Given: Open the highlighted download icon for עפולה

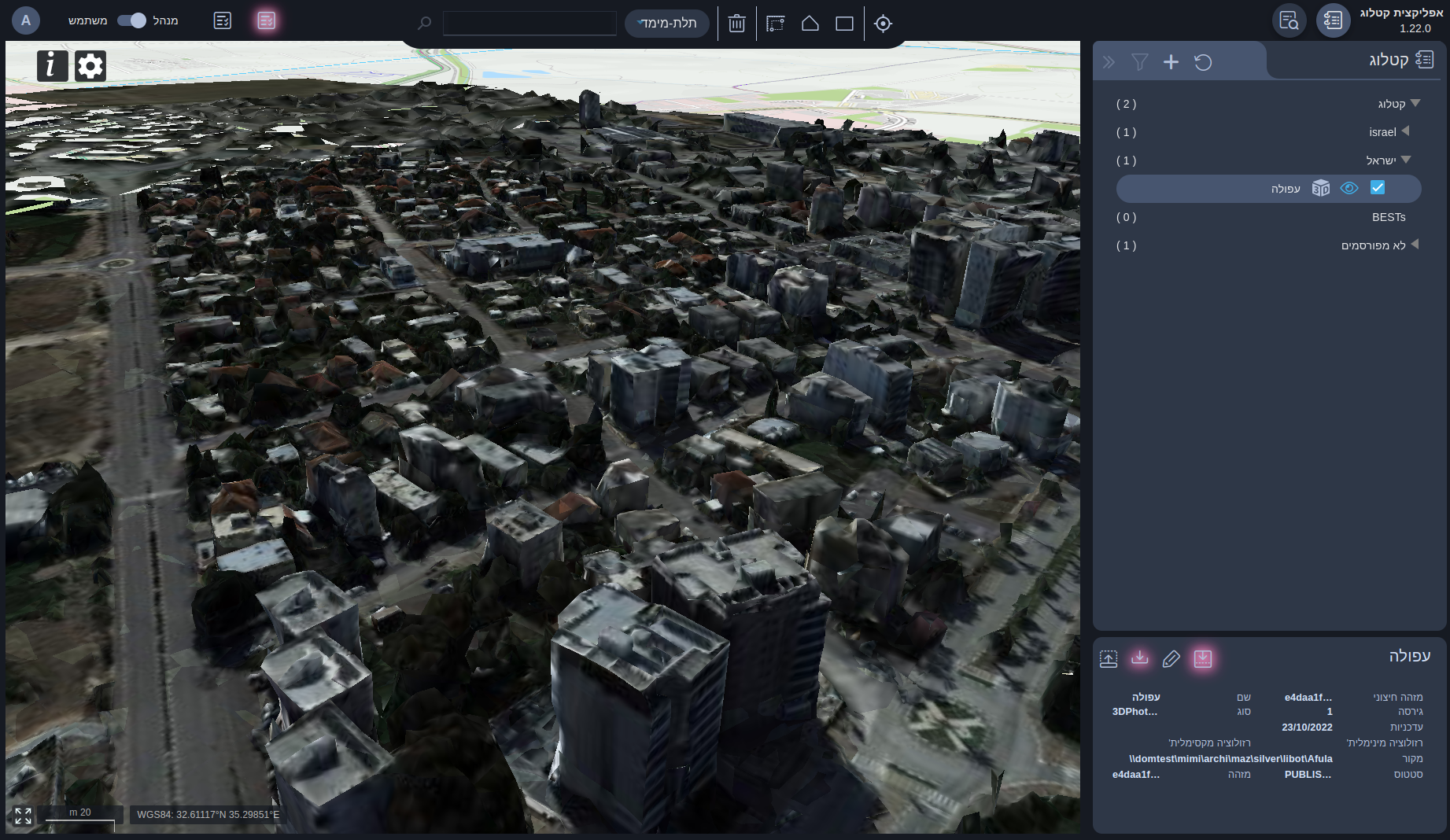Looking at the screenshot, I should pos(1203,659).
